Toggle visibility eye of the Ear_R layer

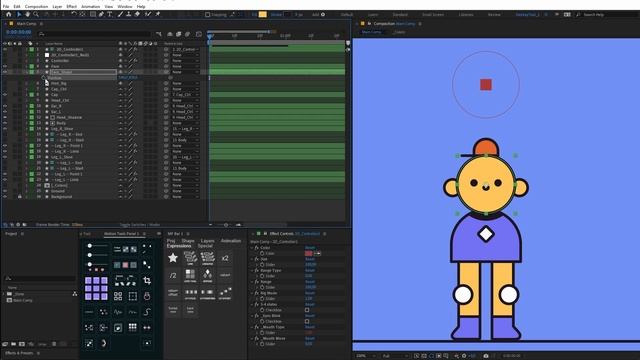coord(5,106)
